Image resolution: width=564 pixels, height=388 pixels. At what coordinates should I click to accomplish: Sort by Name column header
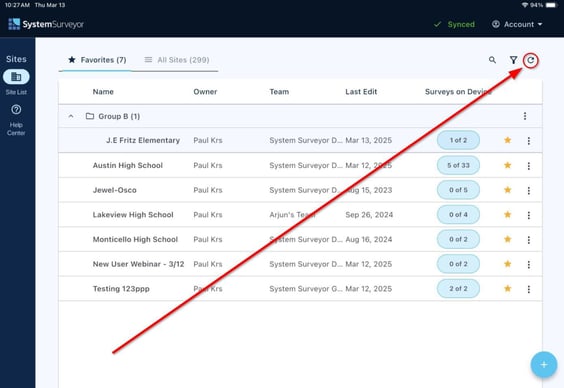pos(103,92)
